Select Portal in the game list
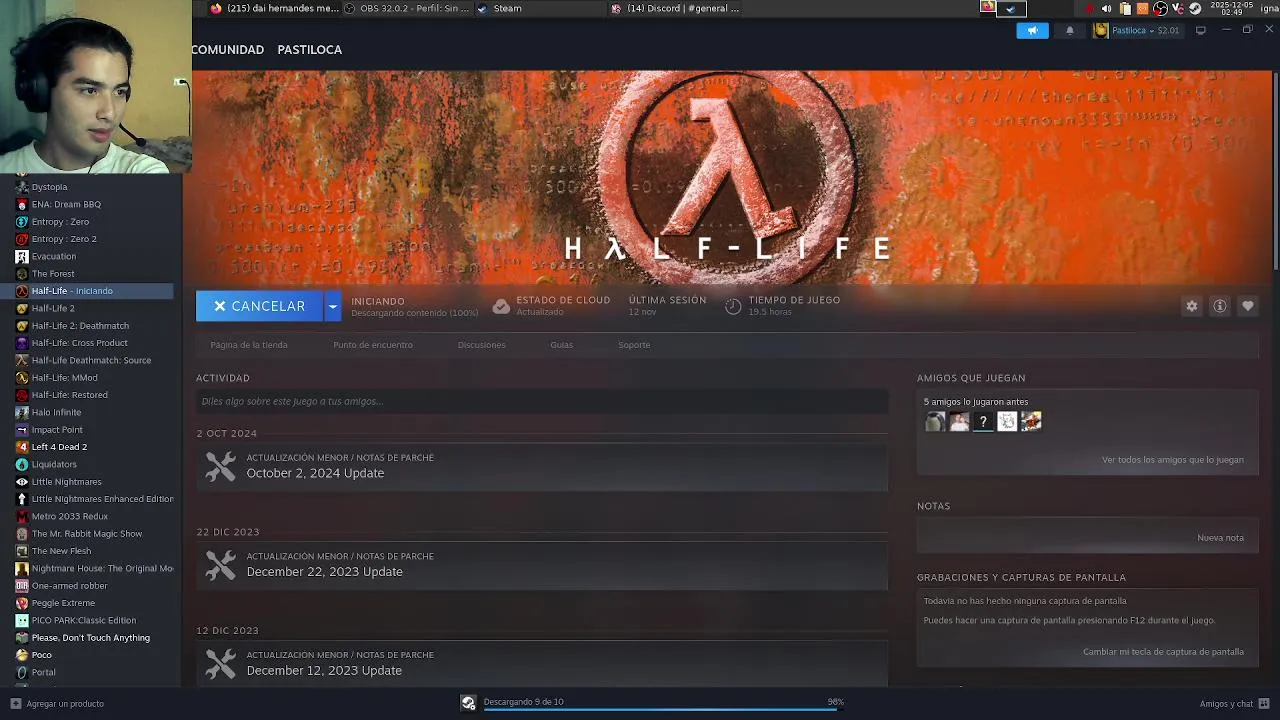1280x720 pixels. point(94,672)
